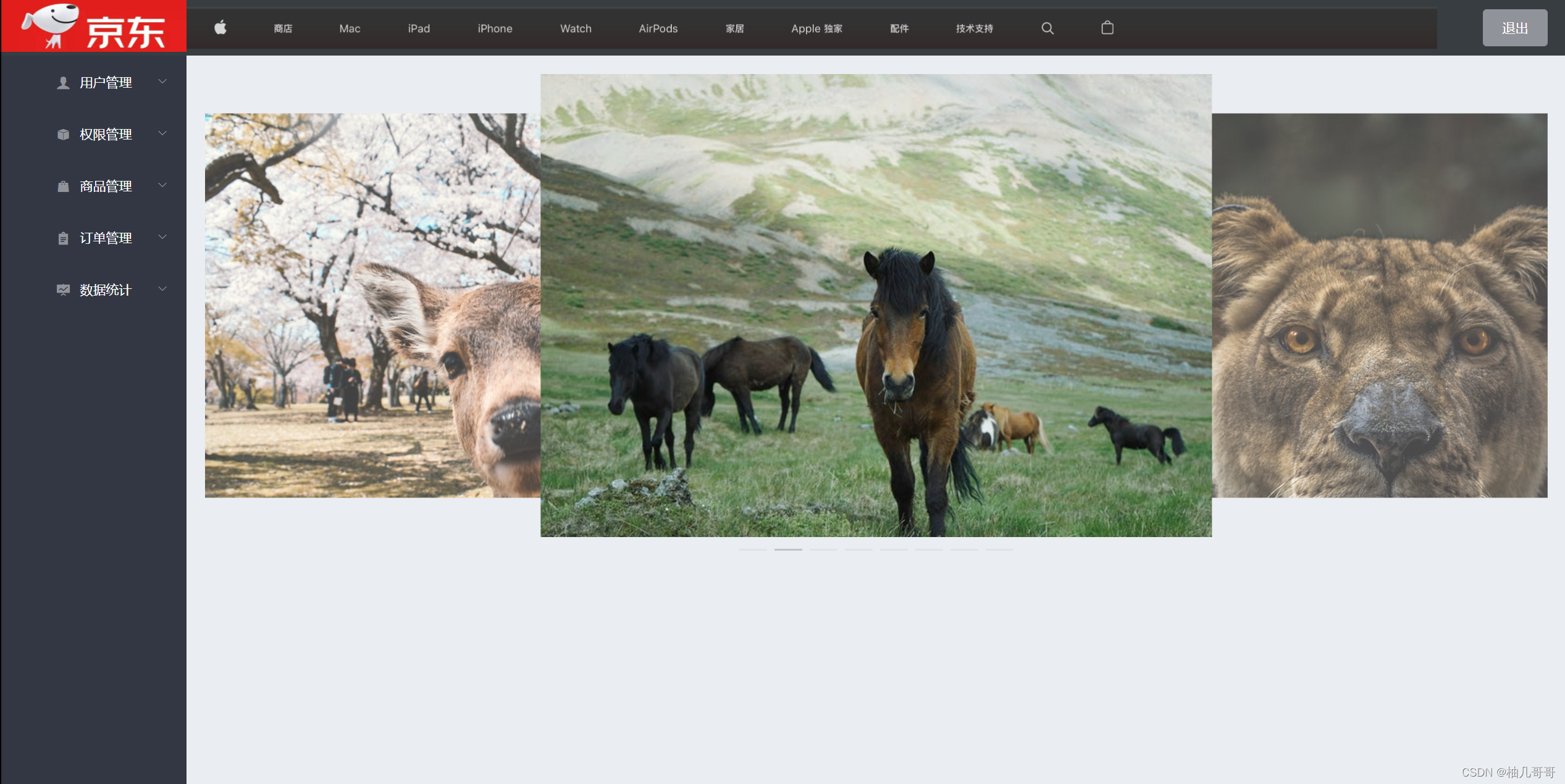Open the 技术支持 link
Image resolution: width=1565 pixels, height=784 pixels.
point(974,28)
